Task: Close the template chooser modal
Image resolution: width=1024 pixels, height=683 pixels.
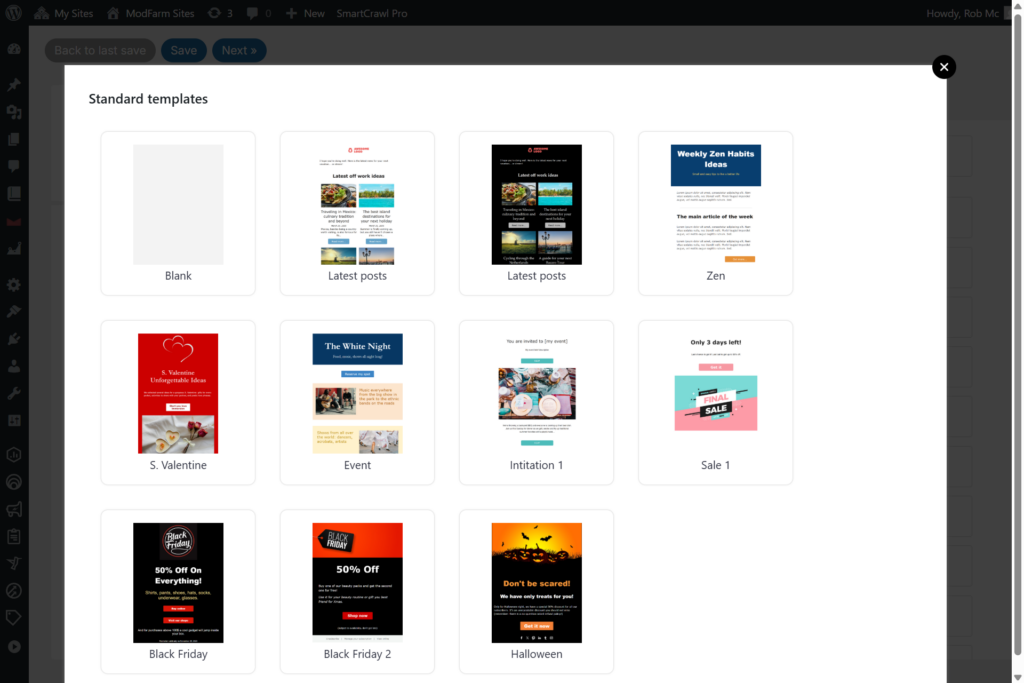Action: [944, 67]
